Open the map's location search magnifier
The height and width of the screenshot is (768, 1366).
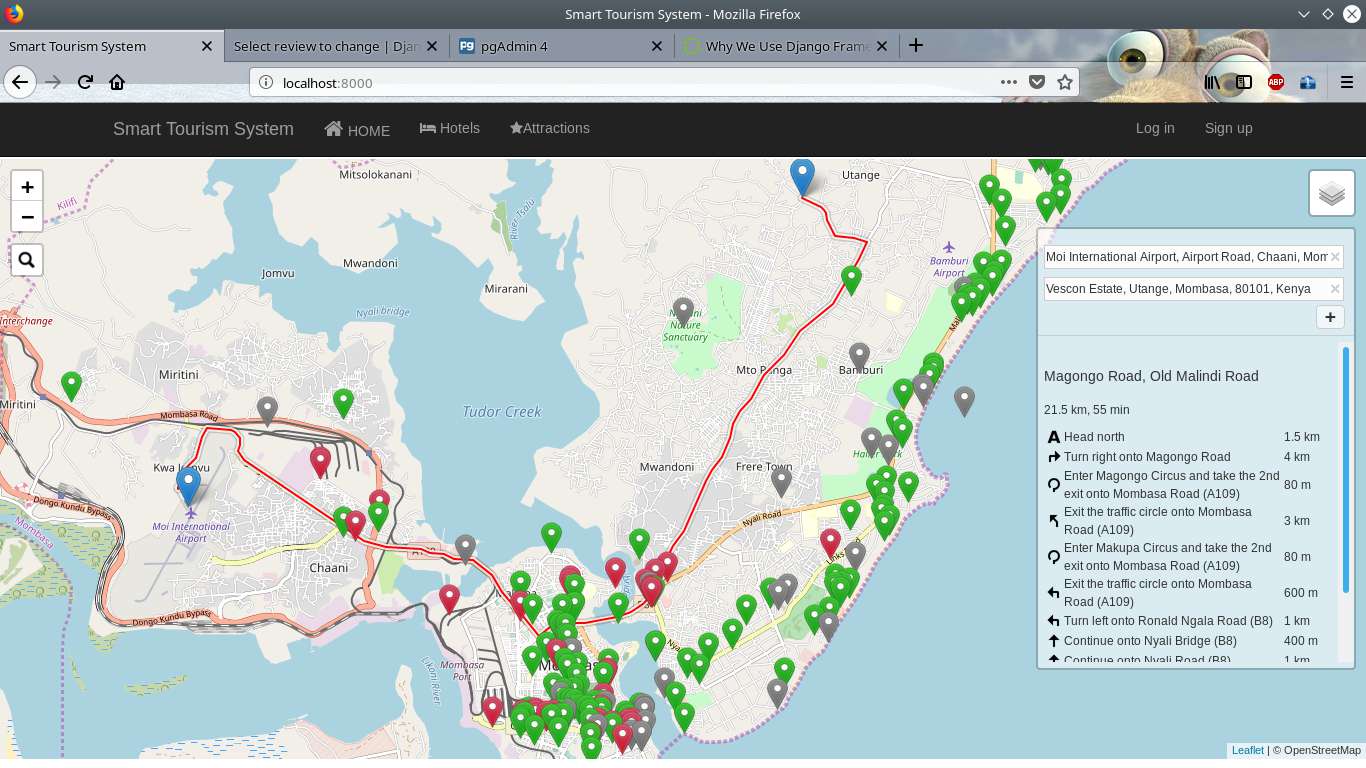point(27,259)
